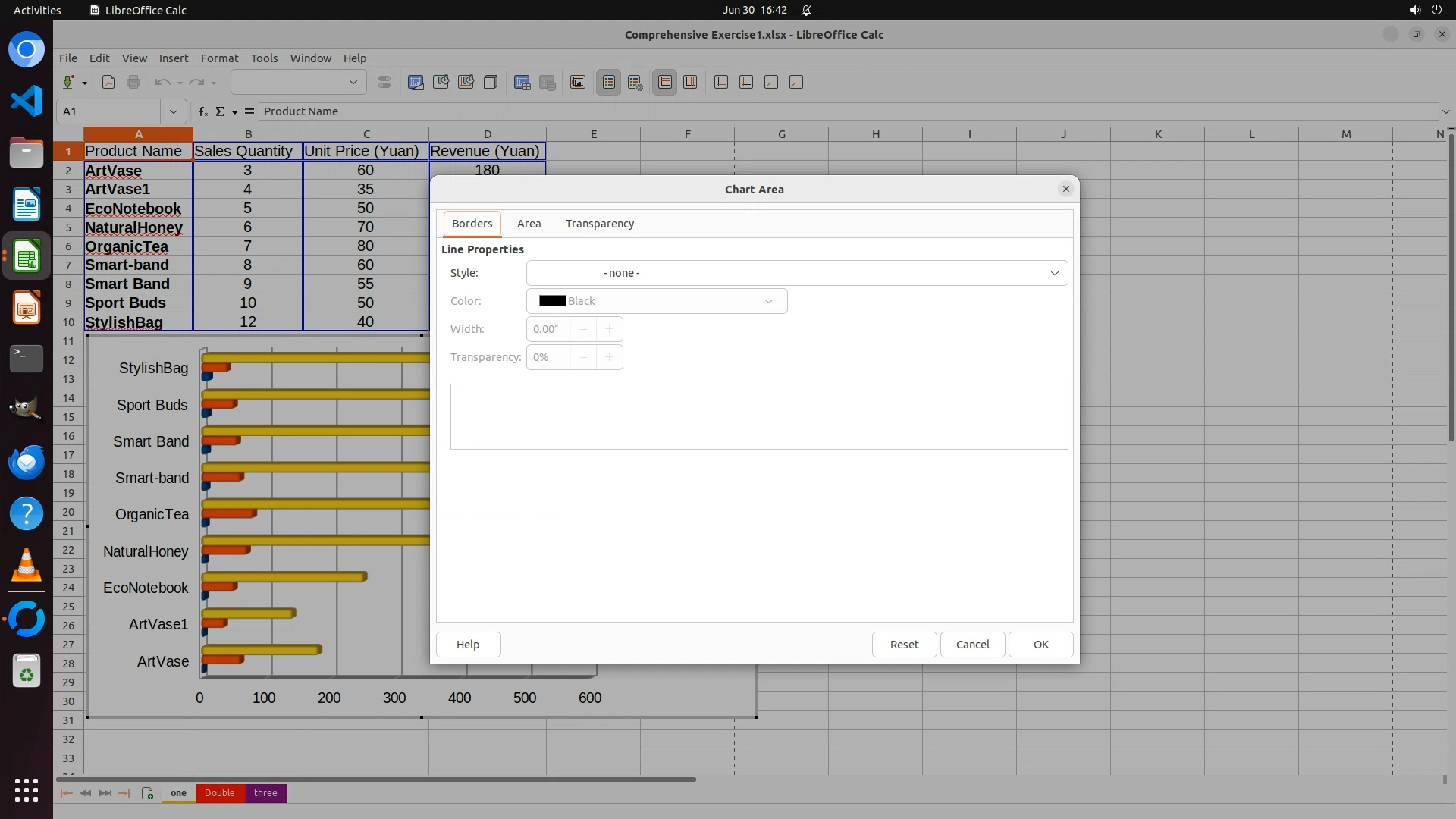Viewport: 1456px width, 819px height.
Task: Open the Format menu
Action: (x=219, y=58)
